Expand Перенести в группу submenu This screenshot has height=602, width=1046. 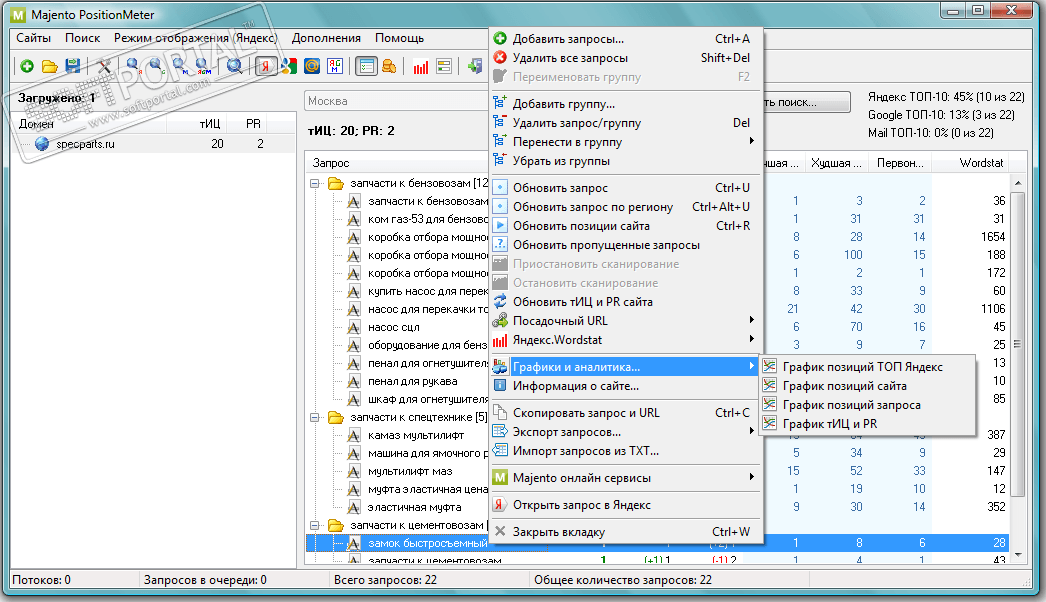click(626, 141)
